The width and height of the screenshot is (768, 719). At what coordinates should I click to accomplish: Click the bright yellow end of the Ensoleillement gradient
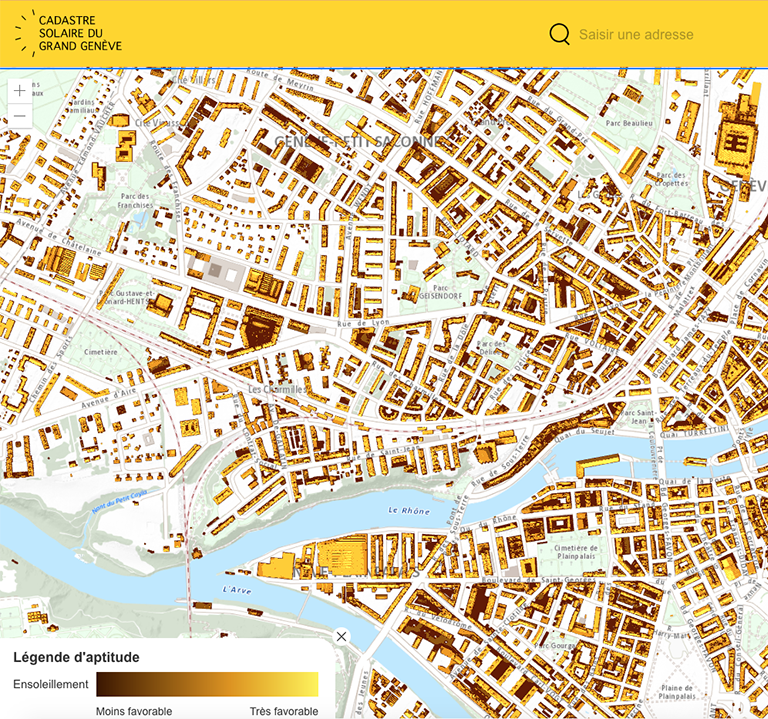[x=310, y=684]
